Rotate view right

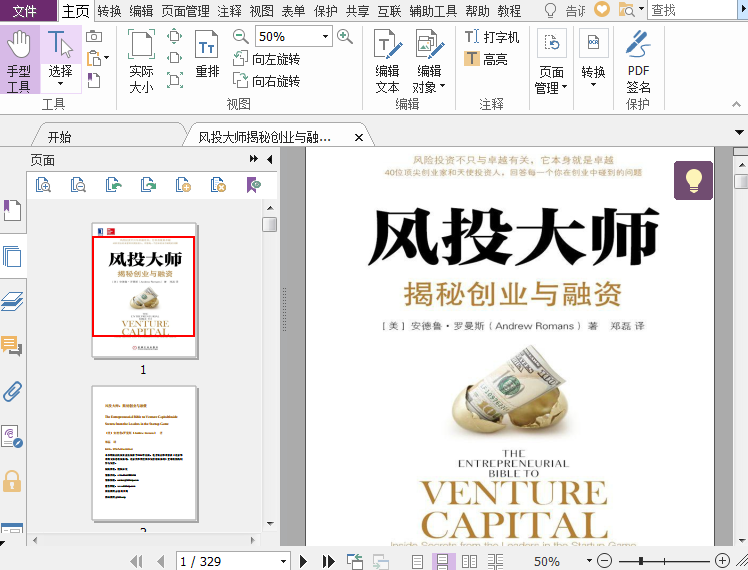(x=267, y=81)
